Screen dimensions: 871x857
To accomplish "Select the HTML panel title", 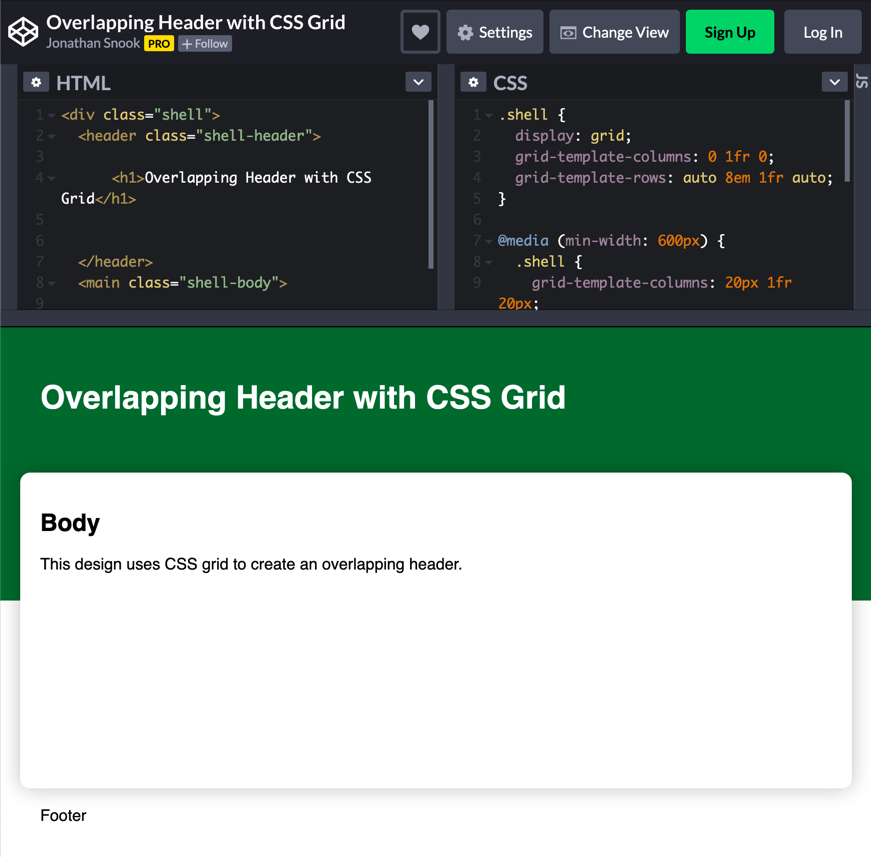I will click(83, 83).
